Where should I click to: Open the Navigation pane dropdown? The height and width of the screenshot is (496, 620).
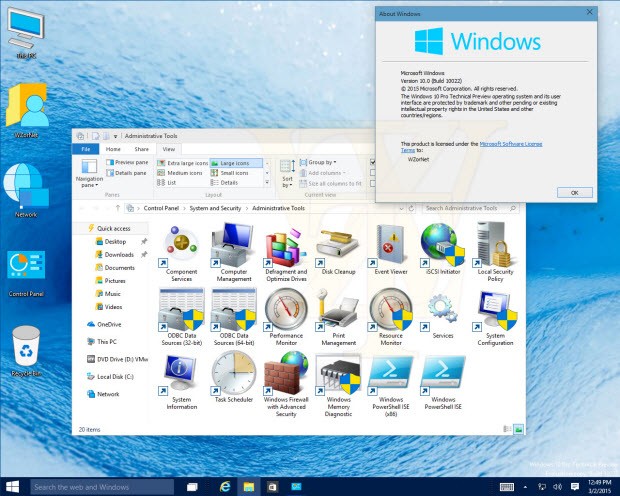click(x=89, y=175)
